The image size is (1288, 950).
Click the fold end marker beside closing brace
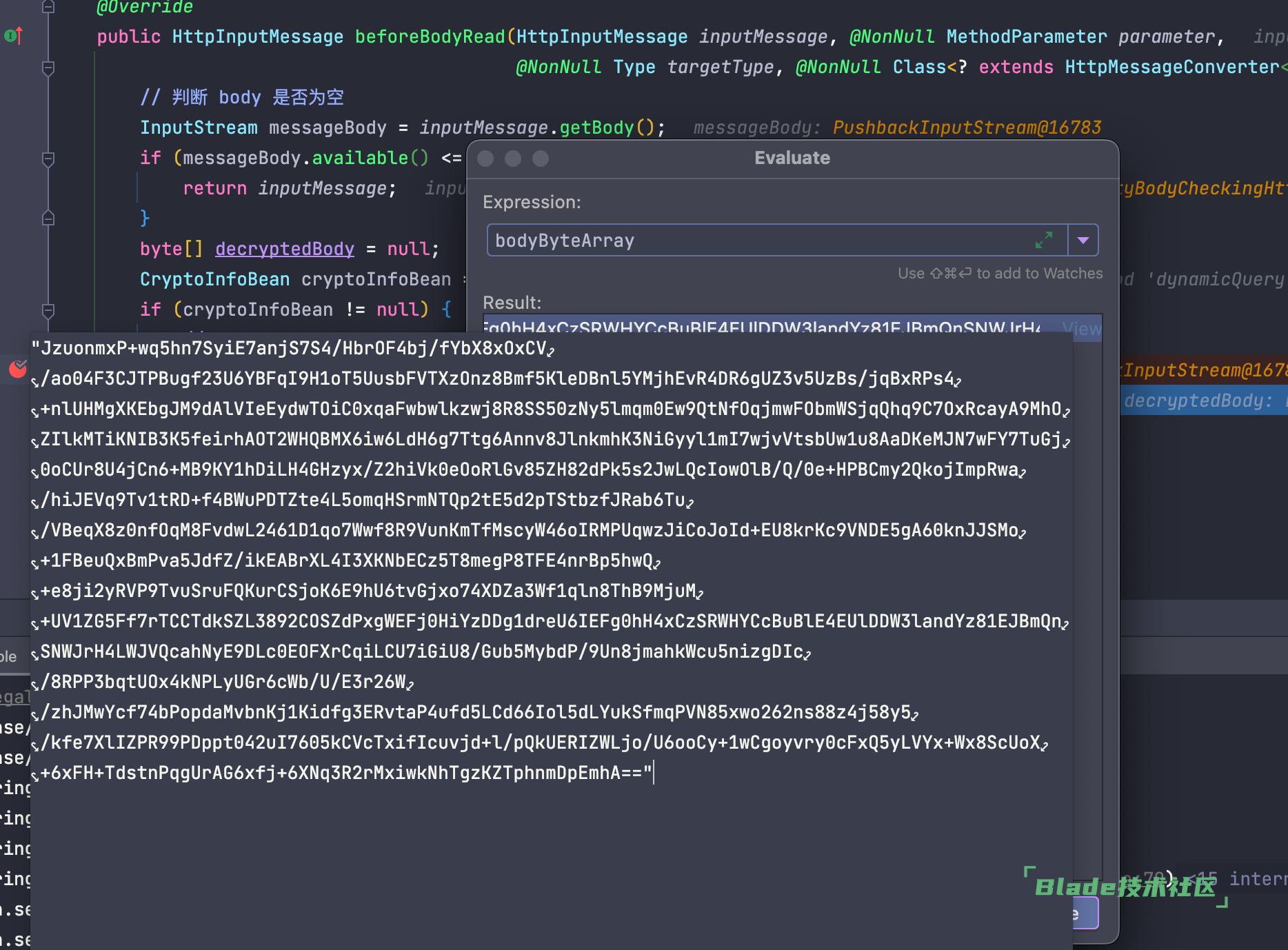point(48,218)
